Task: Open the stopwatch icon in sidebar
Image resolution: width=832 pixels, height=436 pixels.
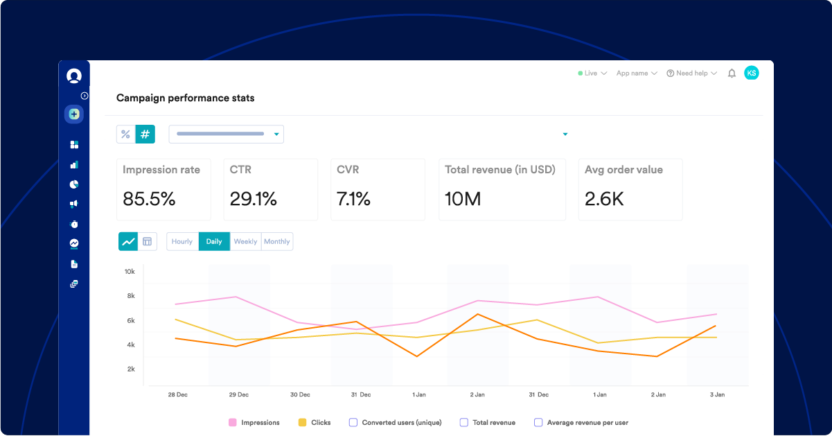Action: (x=74, y=224)
